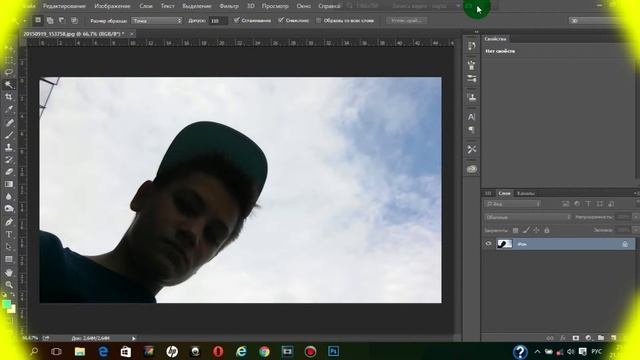Select the Brush tool
This screenshot has height=360, width=640.
9,135
